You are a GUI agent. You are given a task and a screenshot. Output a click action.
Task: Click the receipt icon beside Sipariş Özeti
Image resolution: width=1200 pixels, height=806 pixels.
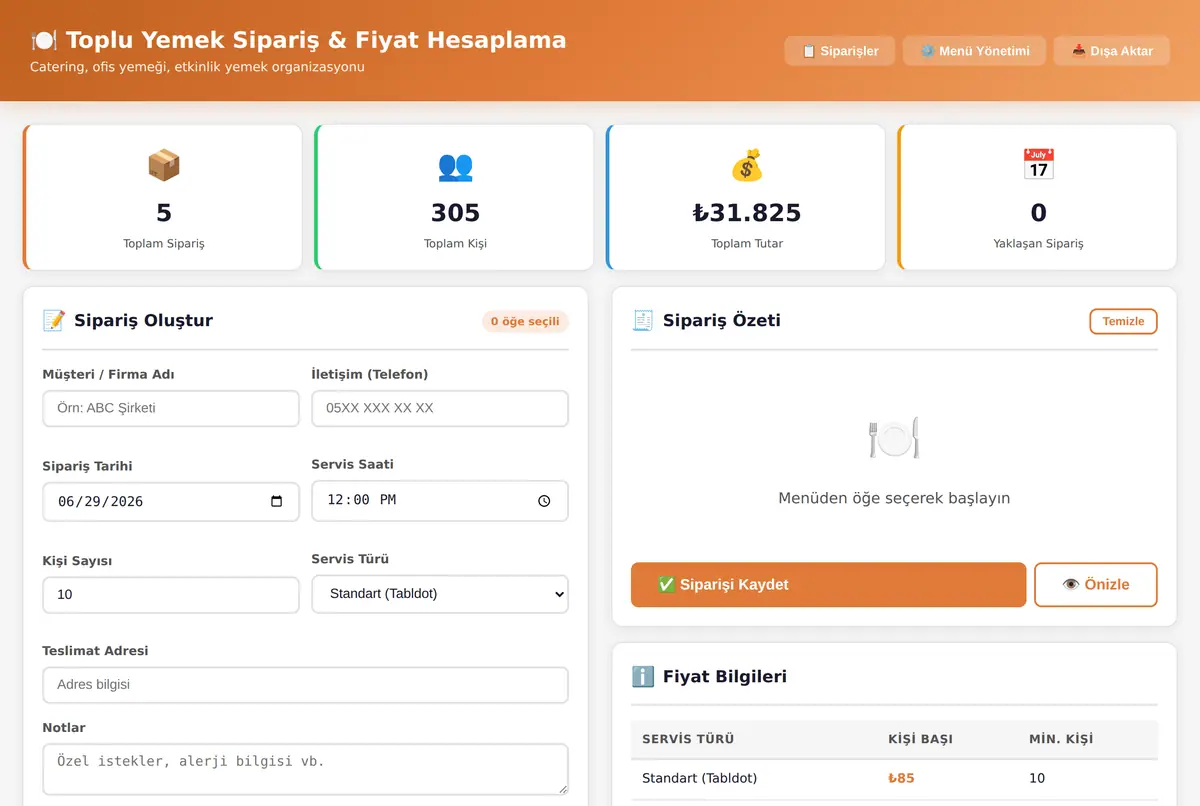643,320
